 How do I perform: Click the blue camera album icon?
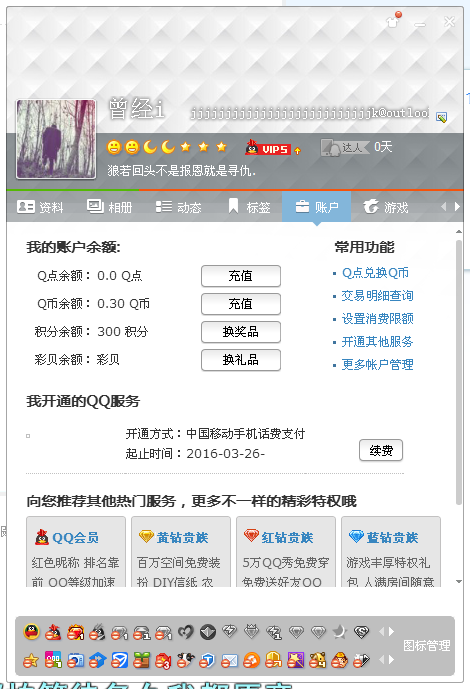(76, 660)
